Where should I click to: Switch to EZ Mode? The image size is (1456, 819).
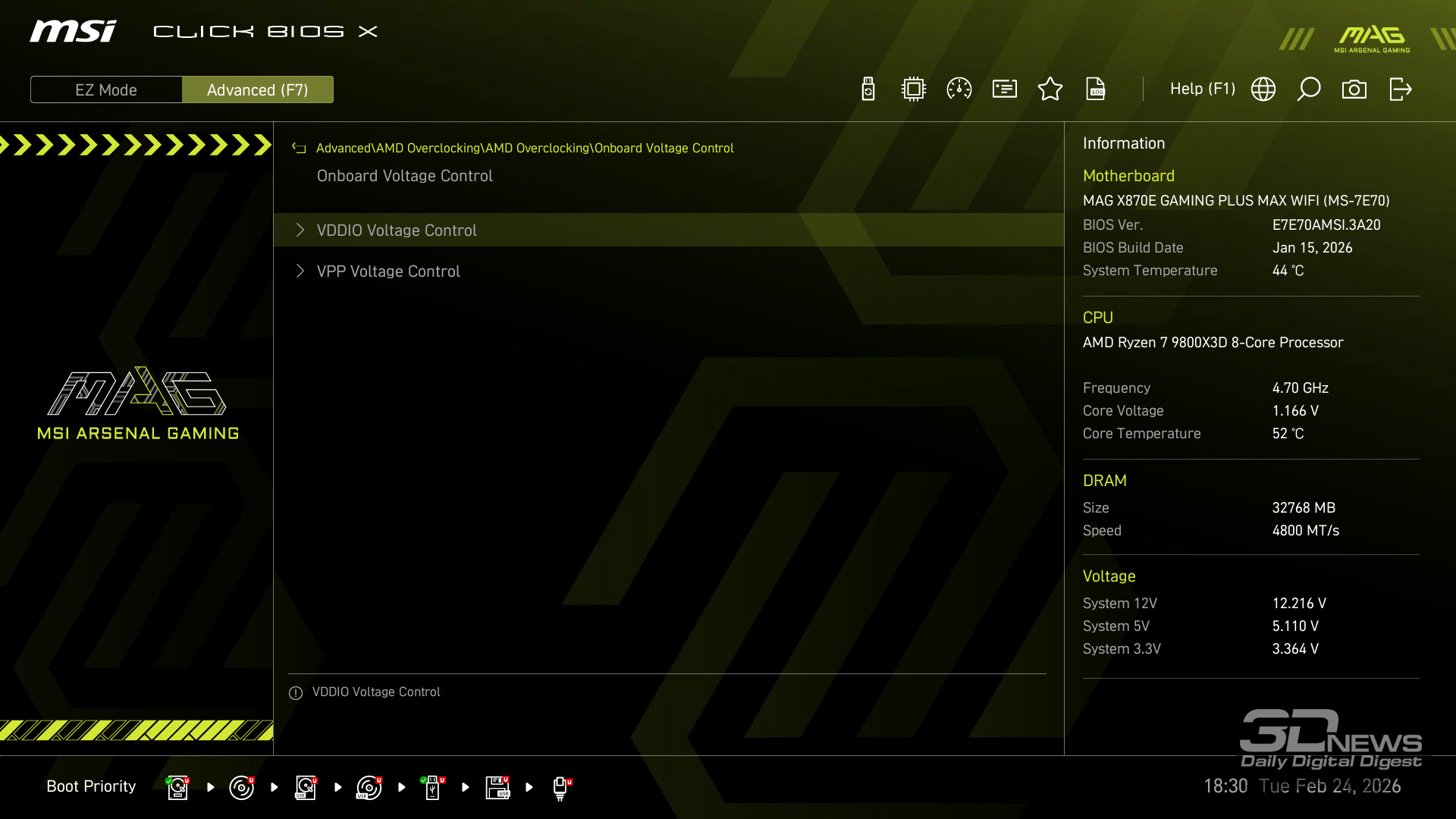point(106,90)
